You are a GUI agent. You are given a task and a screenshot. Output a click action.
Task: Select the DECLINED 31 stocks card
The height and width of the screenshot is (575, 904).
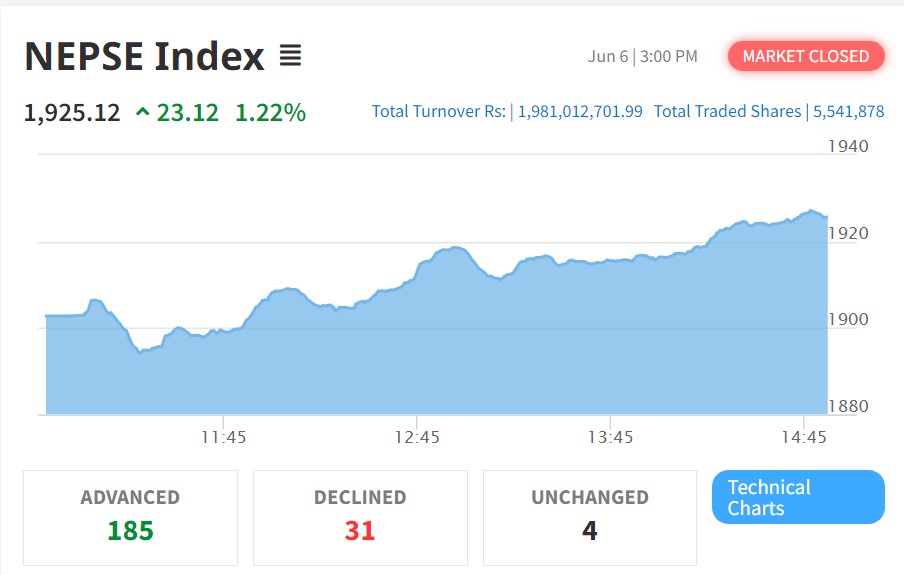(360, 517)
